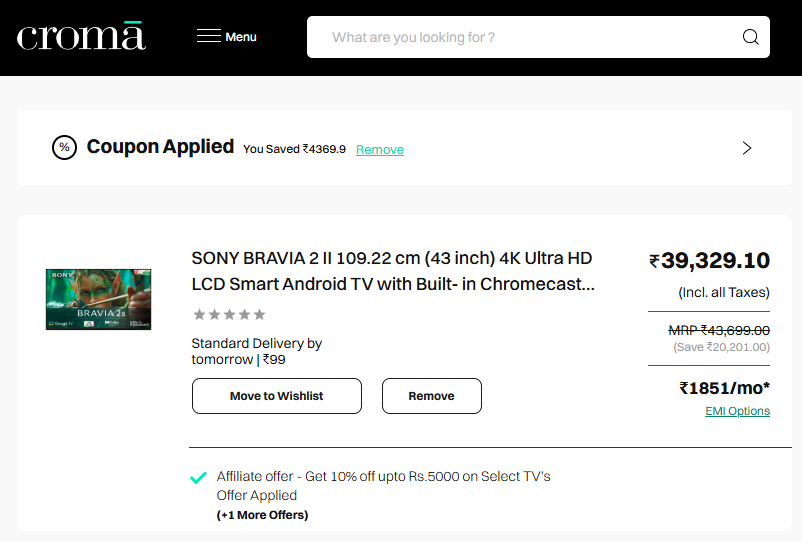
Task: Click the Coupon Applied heading
Action: [160, 147]
